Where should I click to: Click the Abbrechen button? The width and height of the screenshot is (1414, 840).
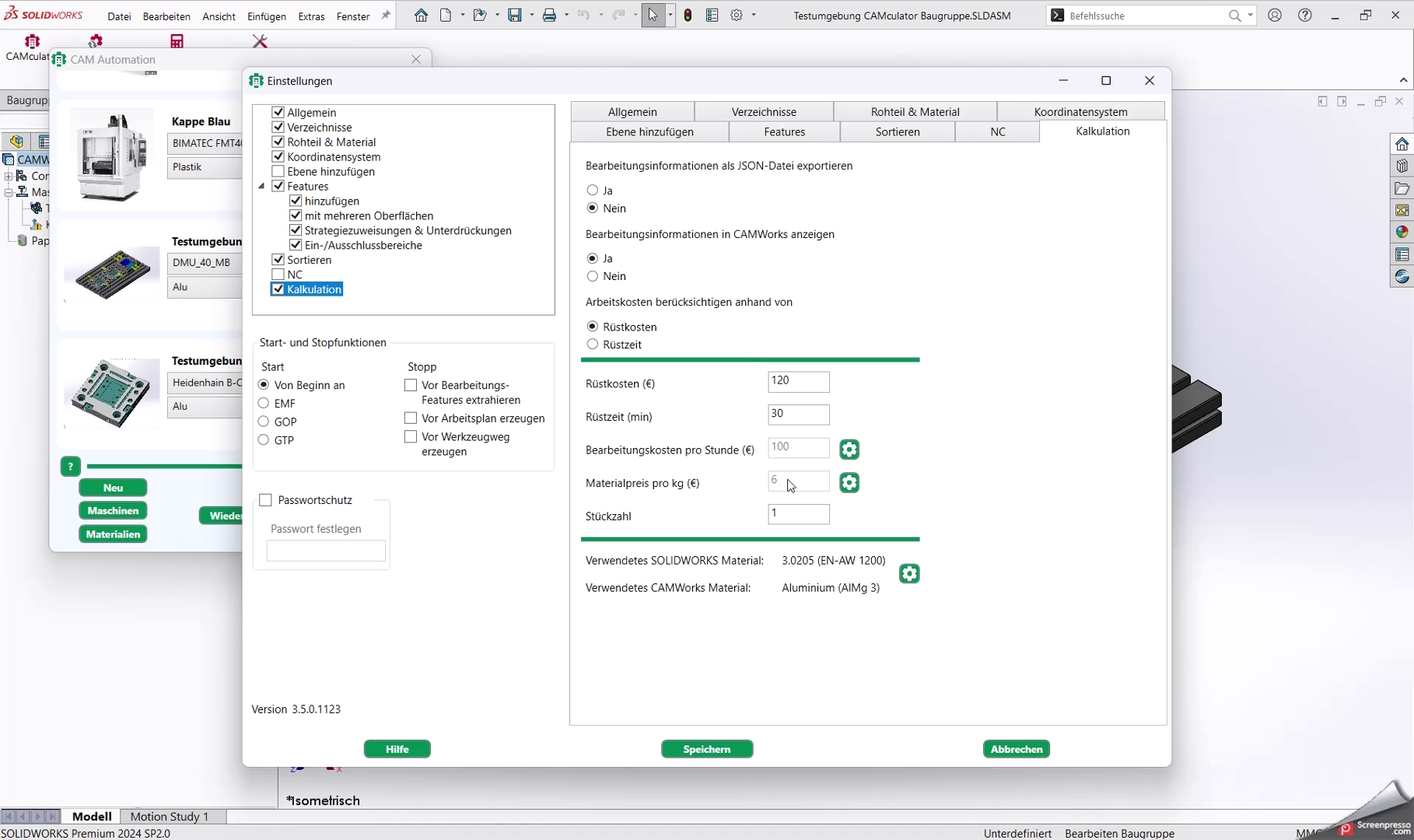click(x=1017, y=749)
